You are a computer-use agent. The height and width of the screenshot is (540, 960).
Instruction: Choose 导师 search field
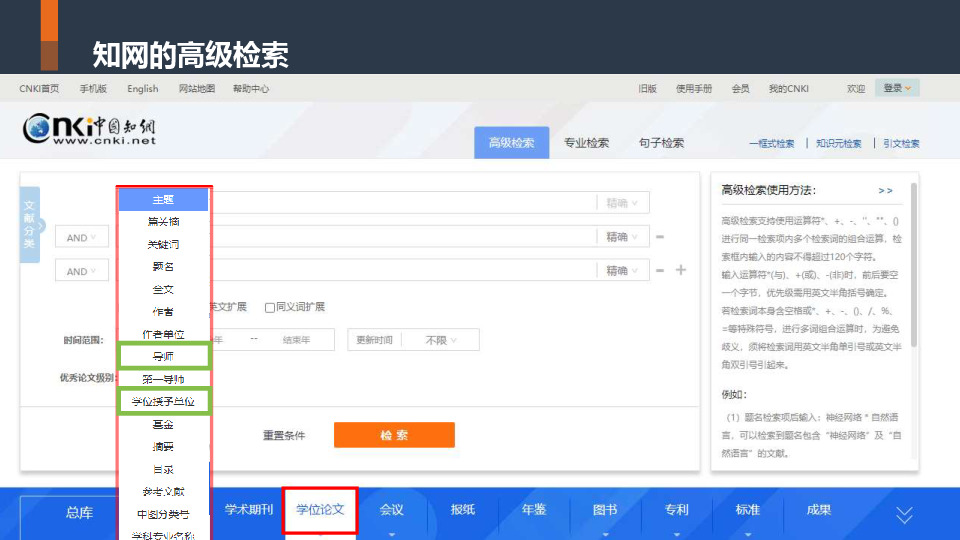[x=163, y=356]
